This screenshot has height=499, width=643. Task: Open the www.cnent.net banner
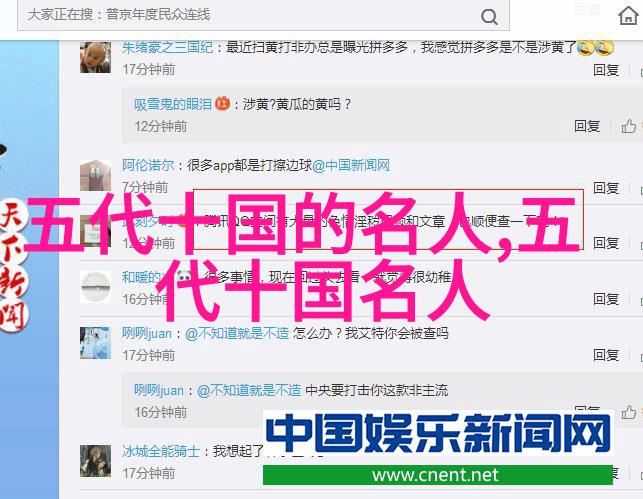[x=438, y=475]
